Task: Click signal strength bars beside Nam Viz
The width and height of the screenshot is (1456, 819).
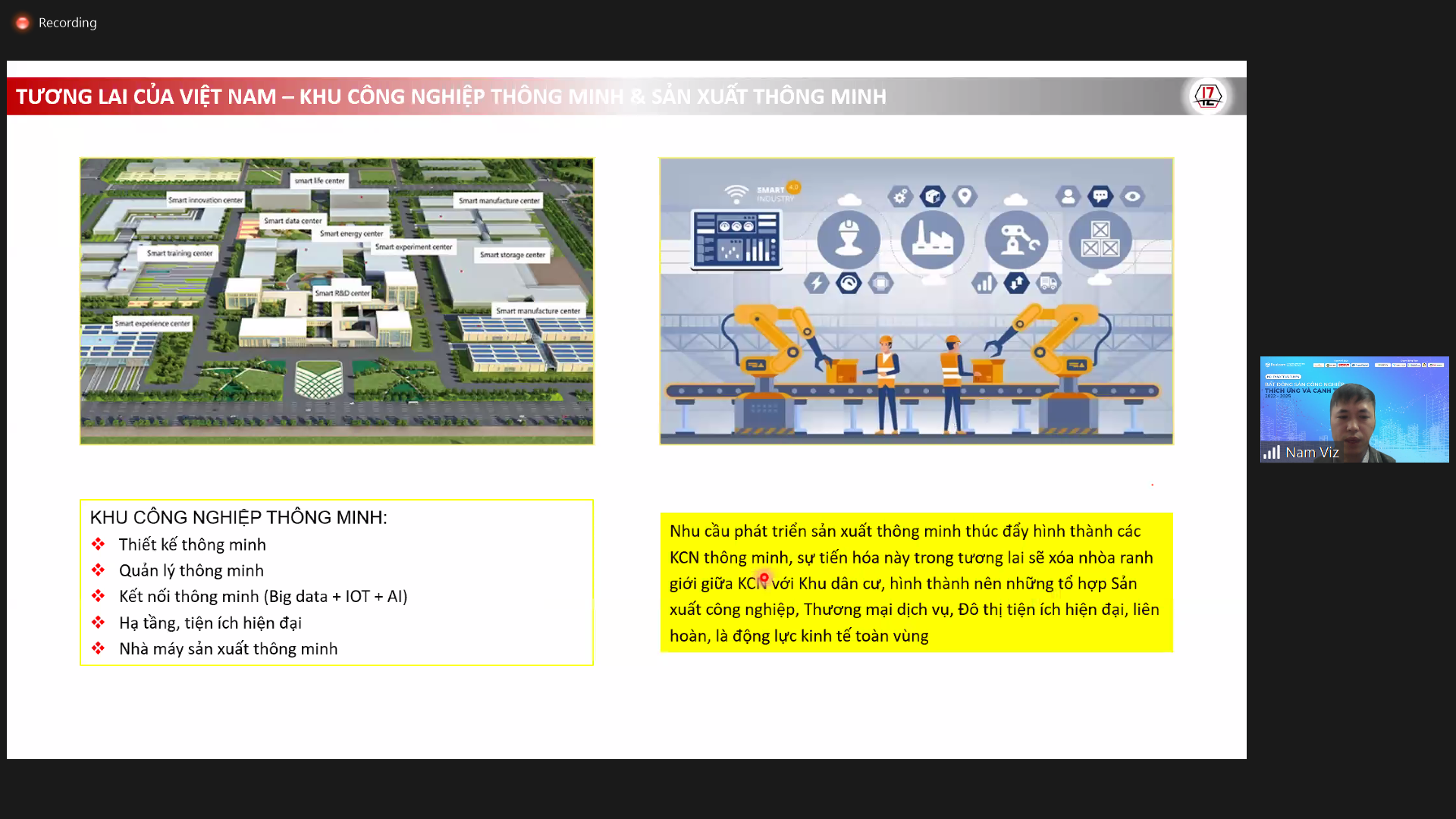Action: (x=1272, y=453)
